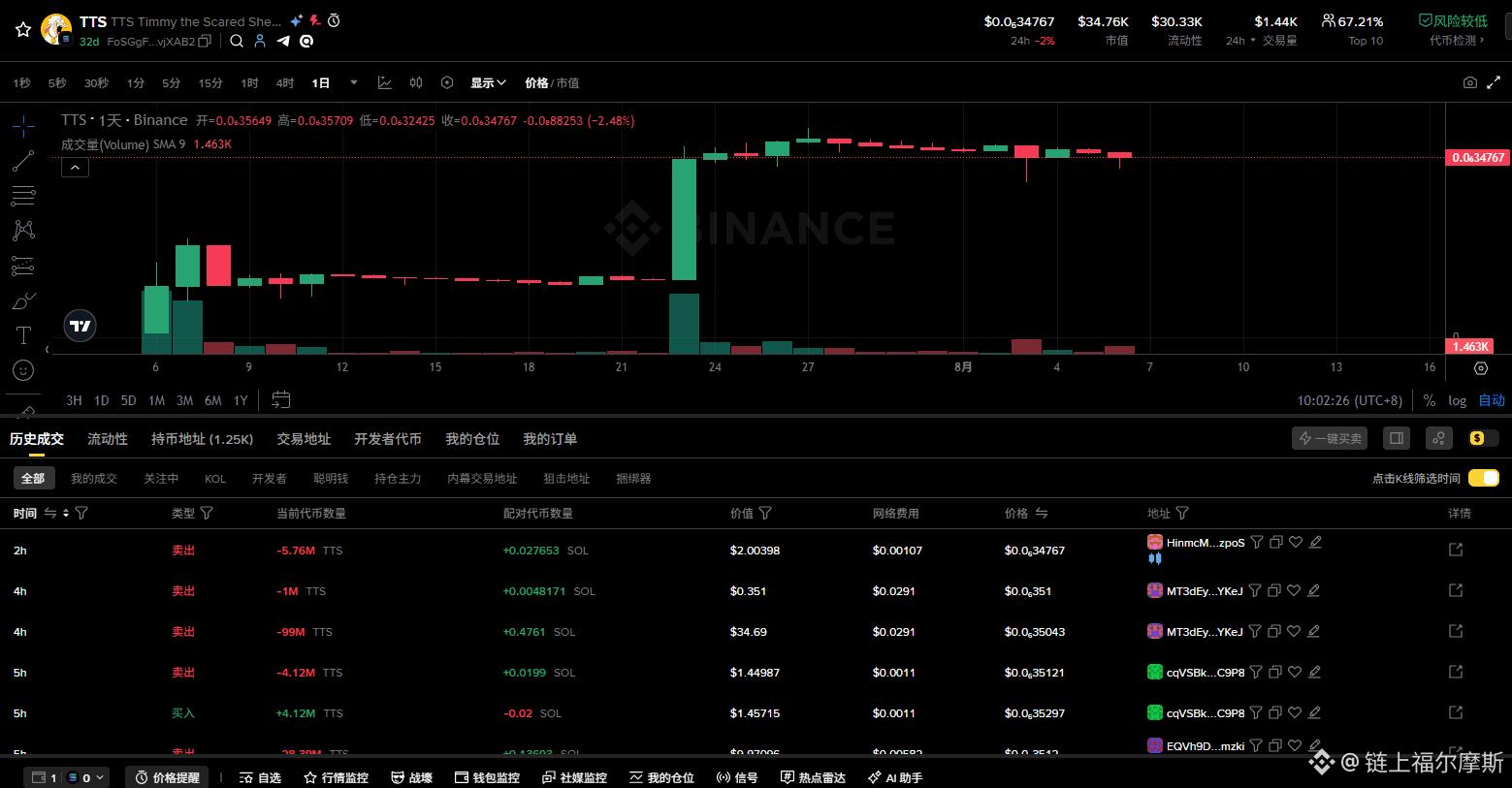Switch to the 流动性 tab
Image resolution: width=1512 pixels, height=788 pixels.
(x=108, y=439)
